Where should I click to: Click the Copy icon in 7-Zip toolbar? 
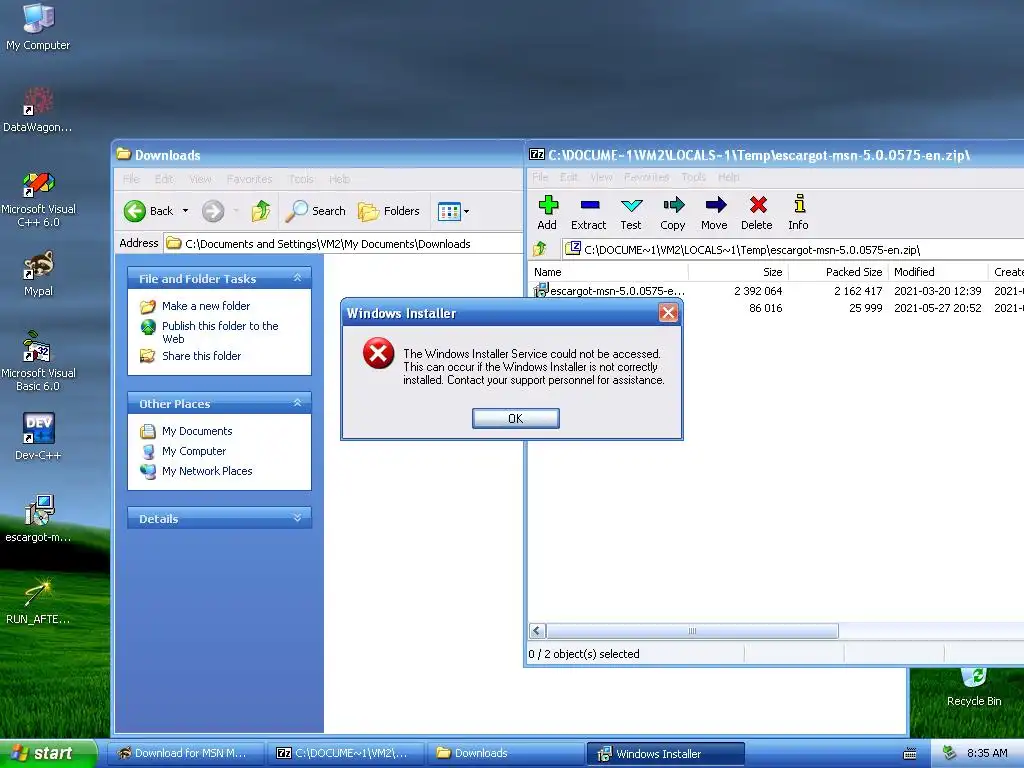(x=673, y=213)
